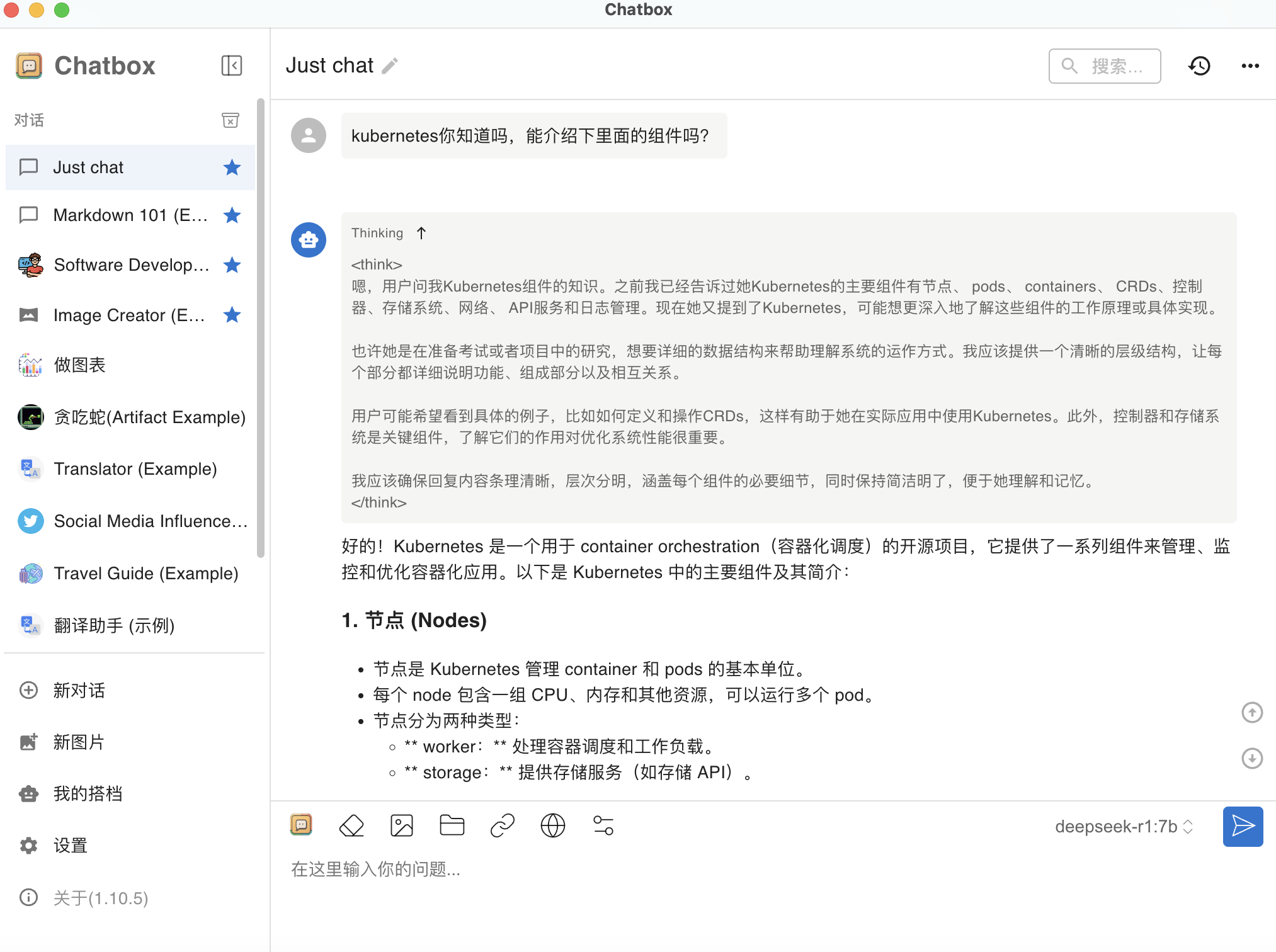This screenshot has height=952, width=1276.
Task: Click 新对话 to start new chat
Action: (x=79, y=691)
